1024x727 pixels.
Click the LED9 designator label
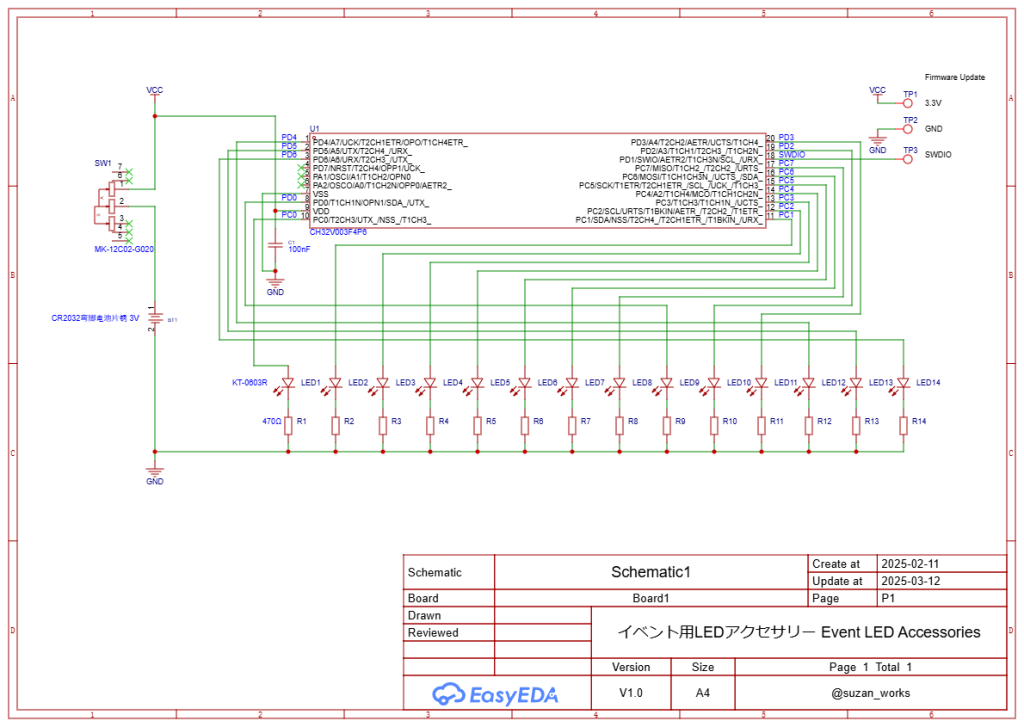[x=689, y=383]
